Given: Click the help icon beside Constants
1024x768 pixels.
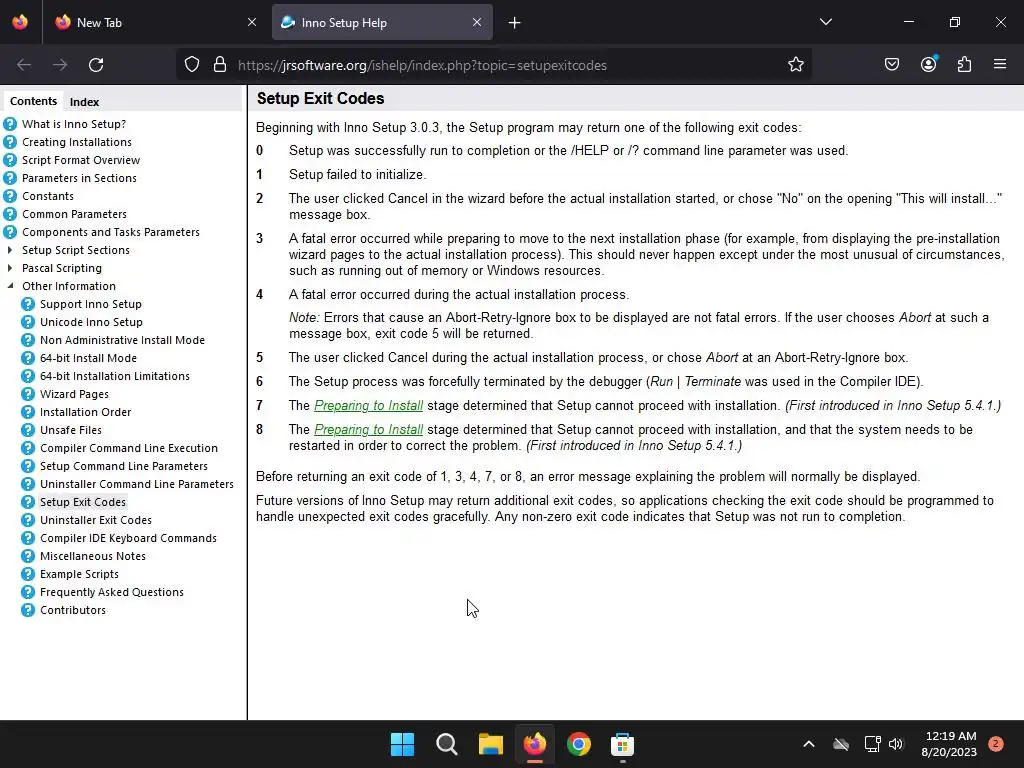Looking at the screenshot, I should 10,196.
